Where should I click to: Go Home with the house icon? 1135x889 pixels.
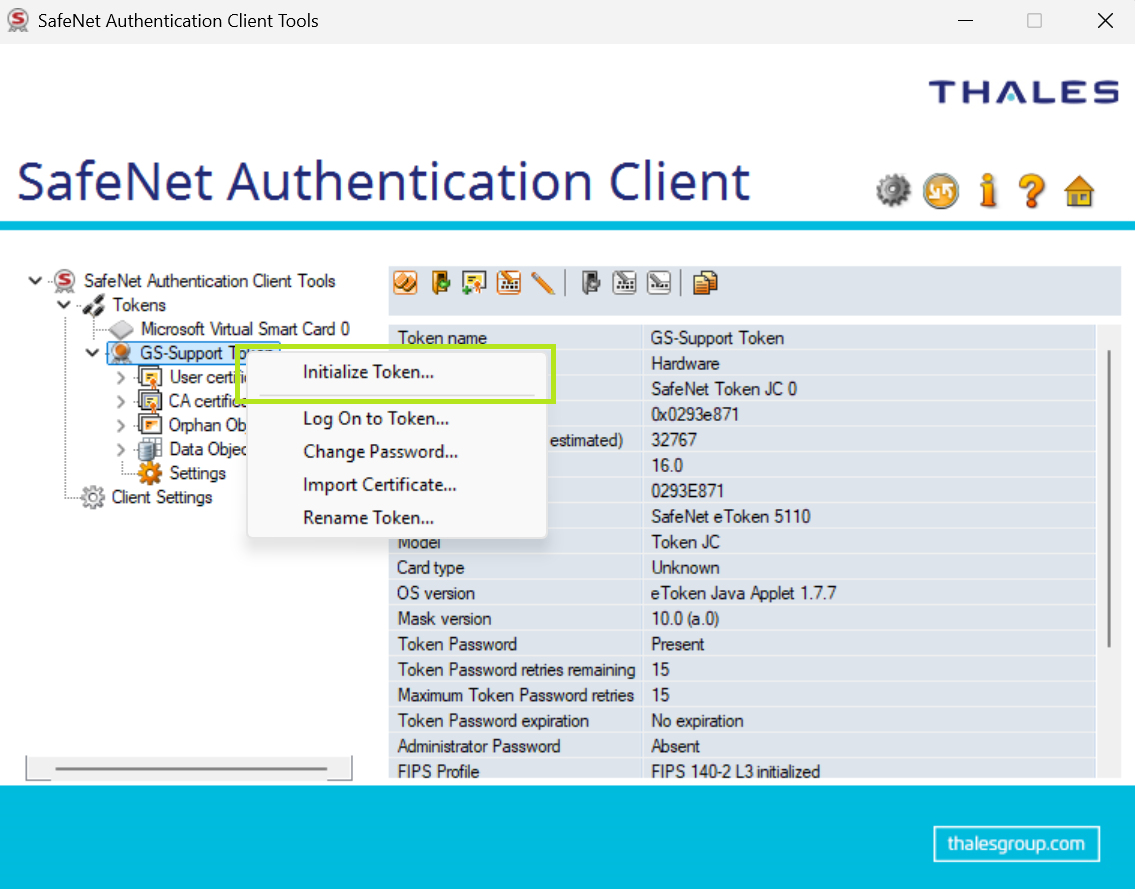click(1079, 191)
